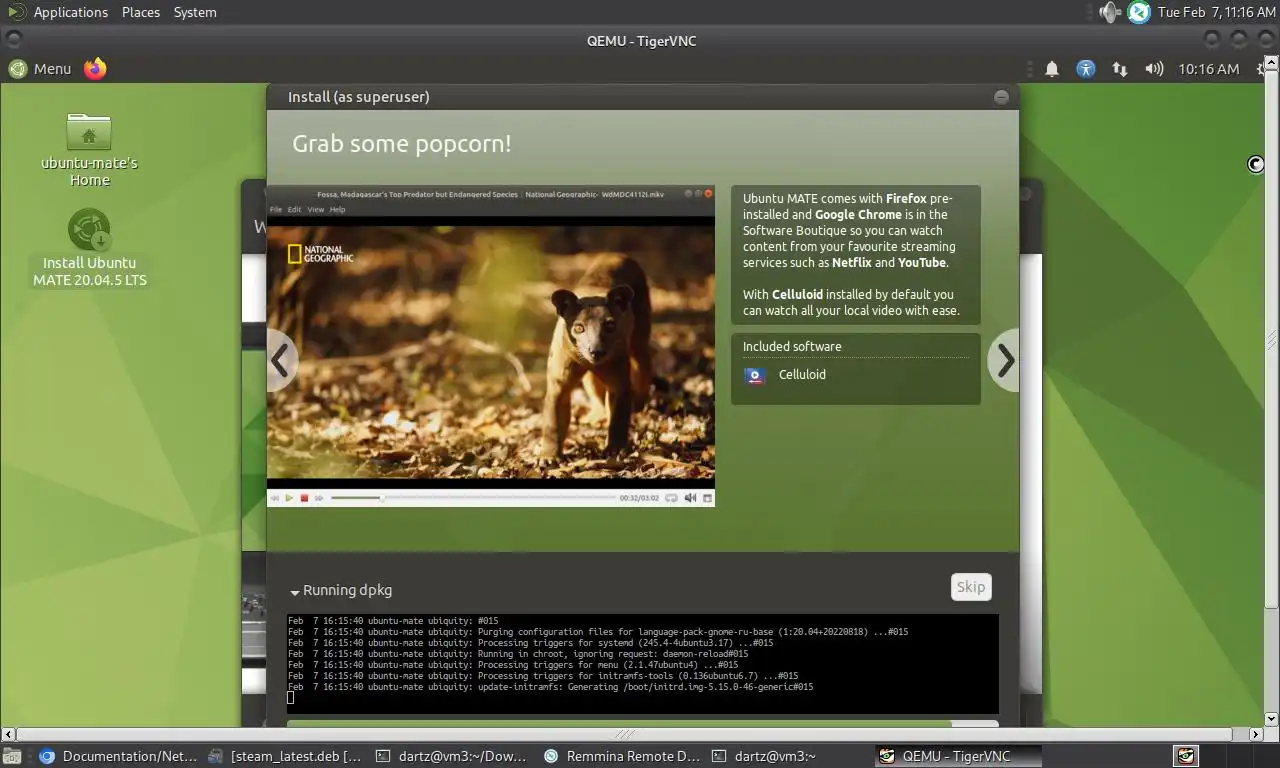Click the show desktop icon in taskbar

point(11,756)
